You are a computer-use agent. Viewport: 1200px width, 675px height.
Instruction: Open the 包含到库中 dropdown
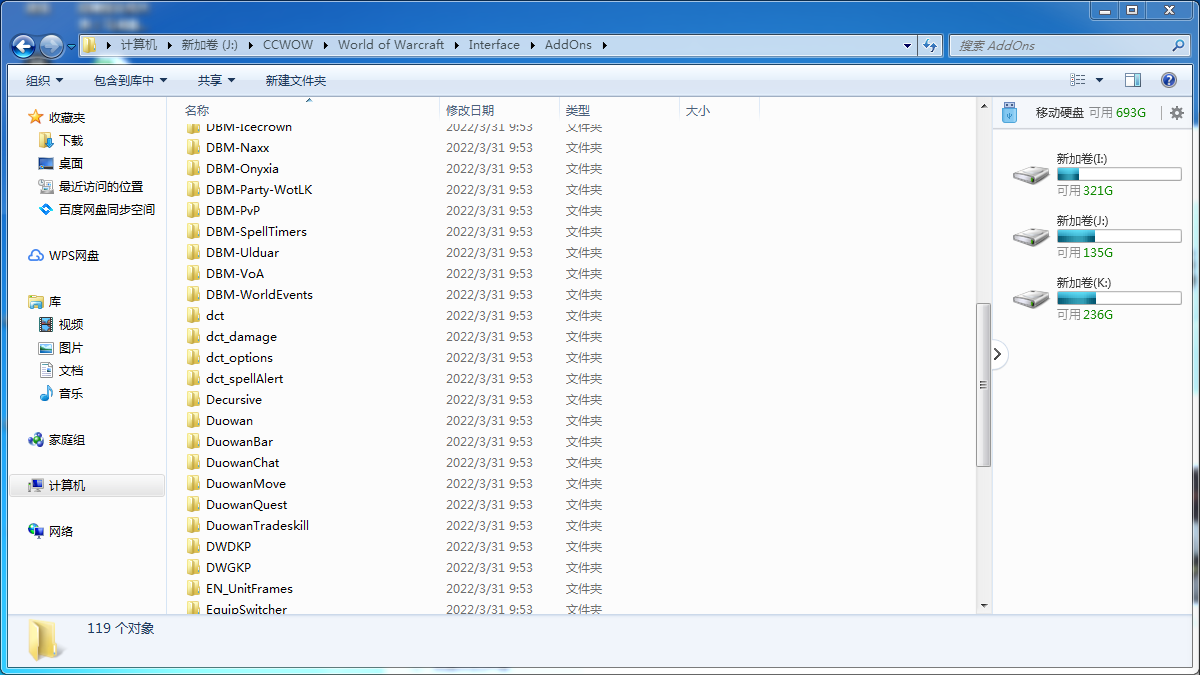[x=130, y=80]
